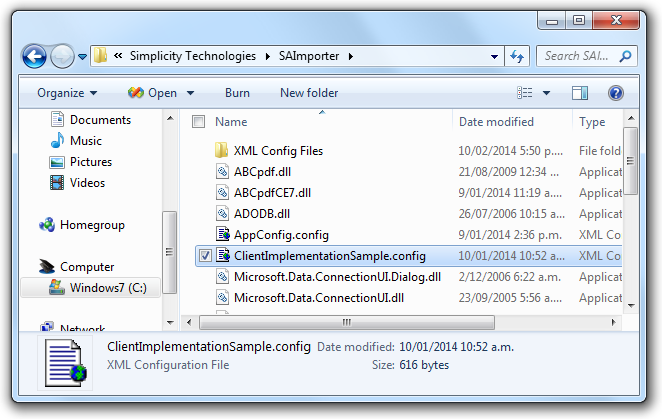Click Microsoft.Data.ConnectionUI.dll file icon

[222, 297]
